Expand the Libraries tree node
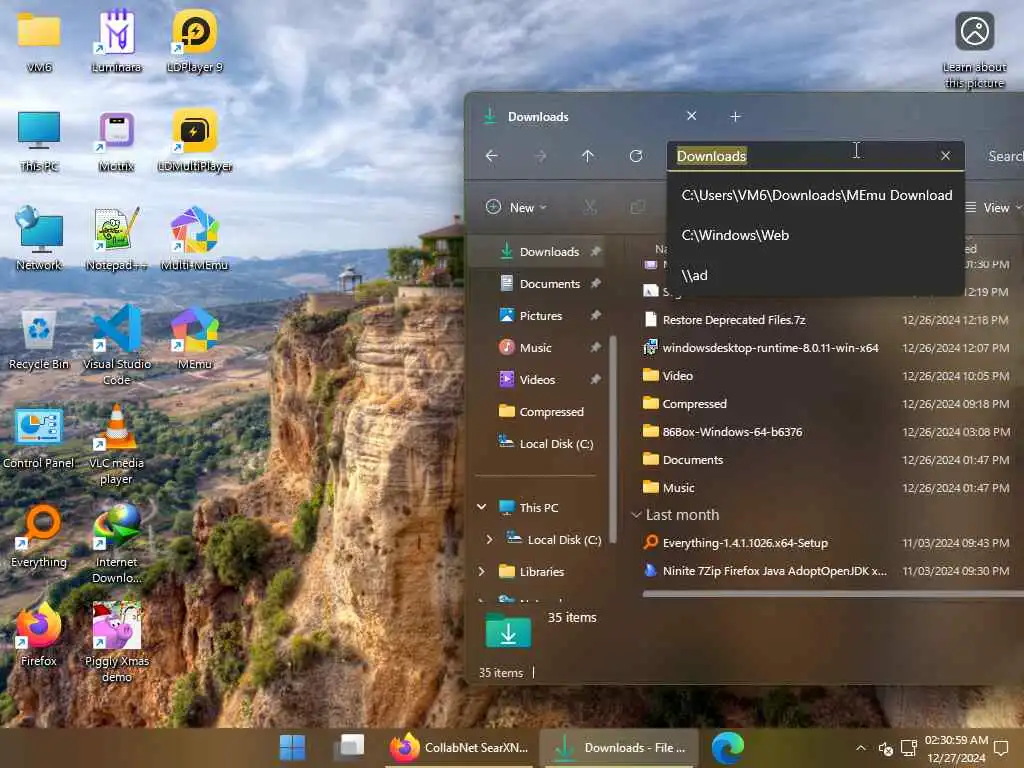Viewport: 1024px width, 768px height. [x=482, y=571]
